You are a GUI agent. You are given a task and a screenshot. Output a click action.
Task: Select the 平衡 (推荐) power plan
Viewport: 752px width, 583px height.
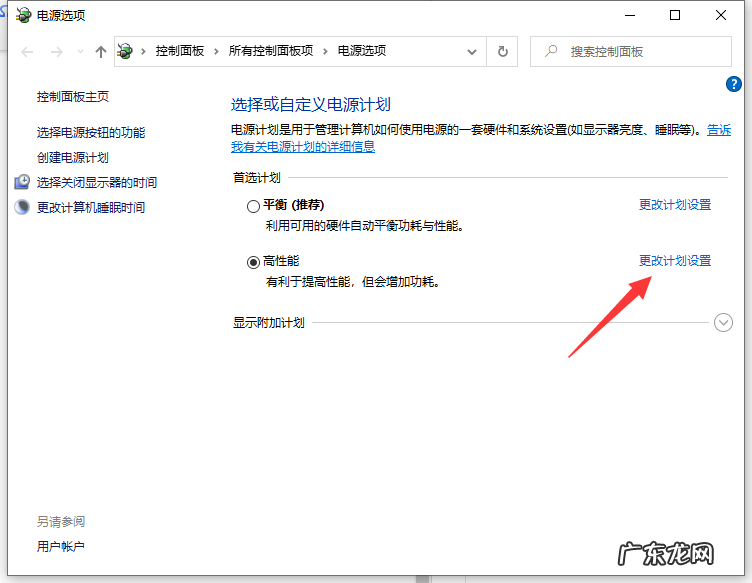point(253,206)
